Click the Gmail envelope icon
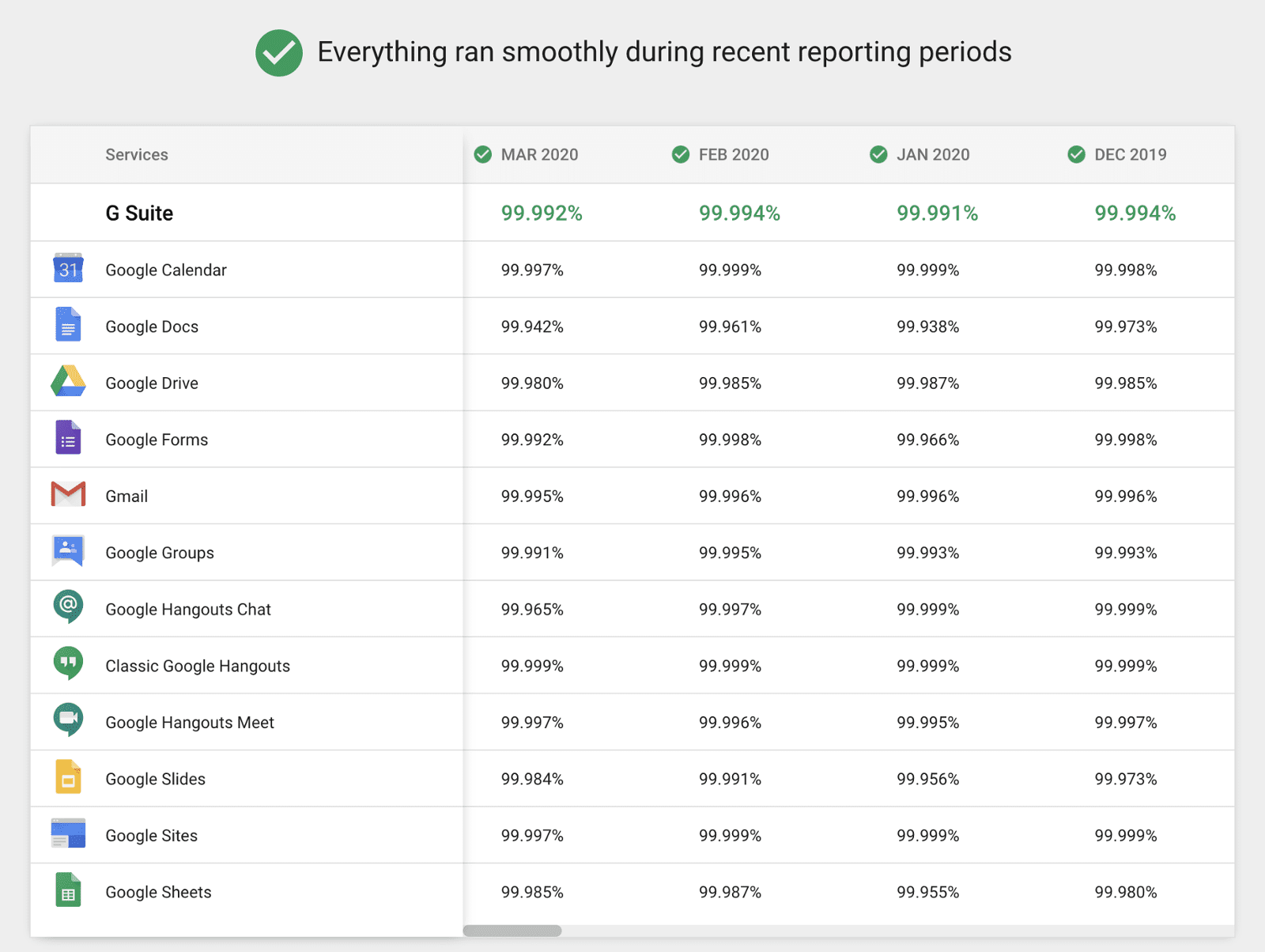The width and height of the screenshot is (1265, 952). [x=68, y=495]
